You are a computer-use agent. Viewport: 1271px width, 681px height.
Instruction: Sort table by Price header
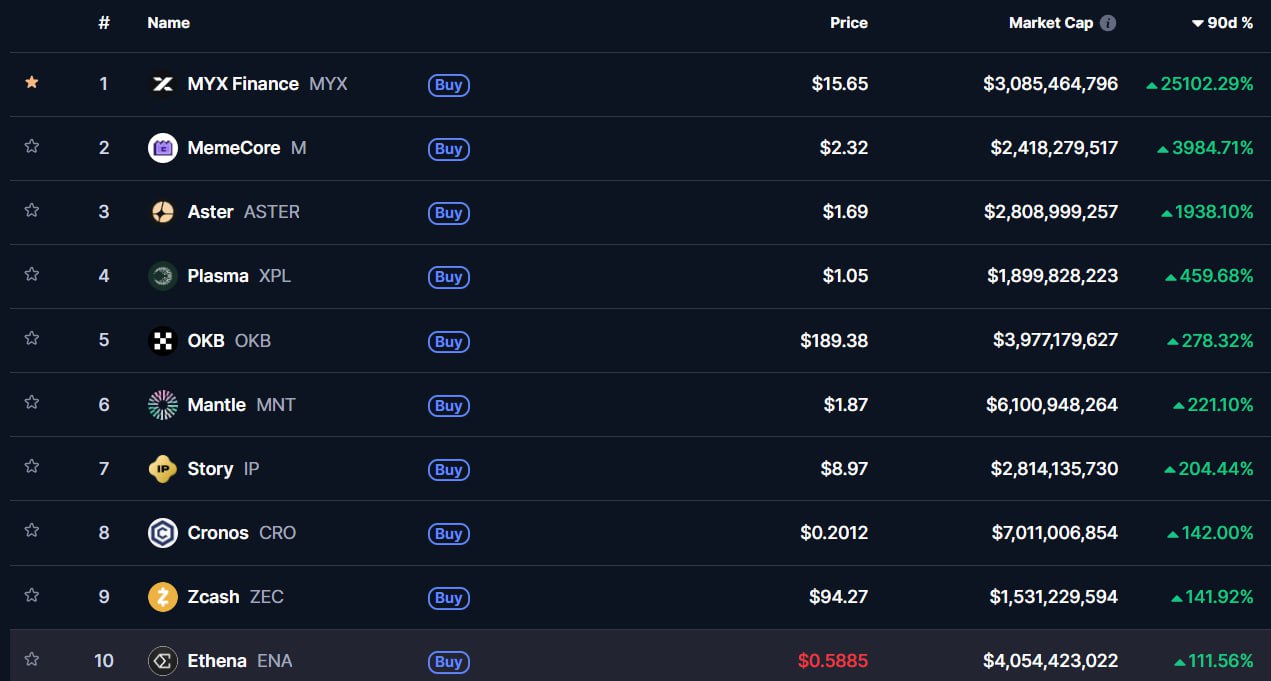[848, 23]
